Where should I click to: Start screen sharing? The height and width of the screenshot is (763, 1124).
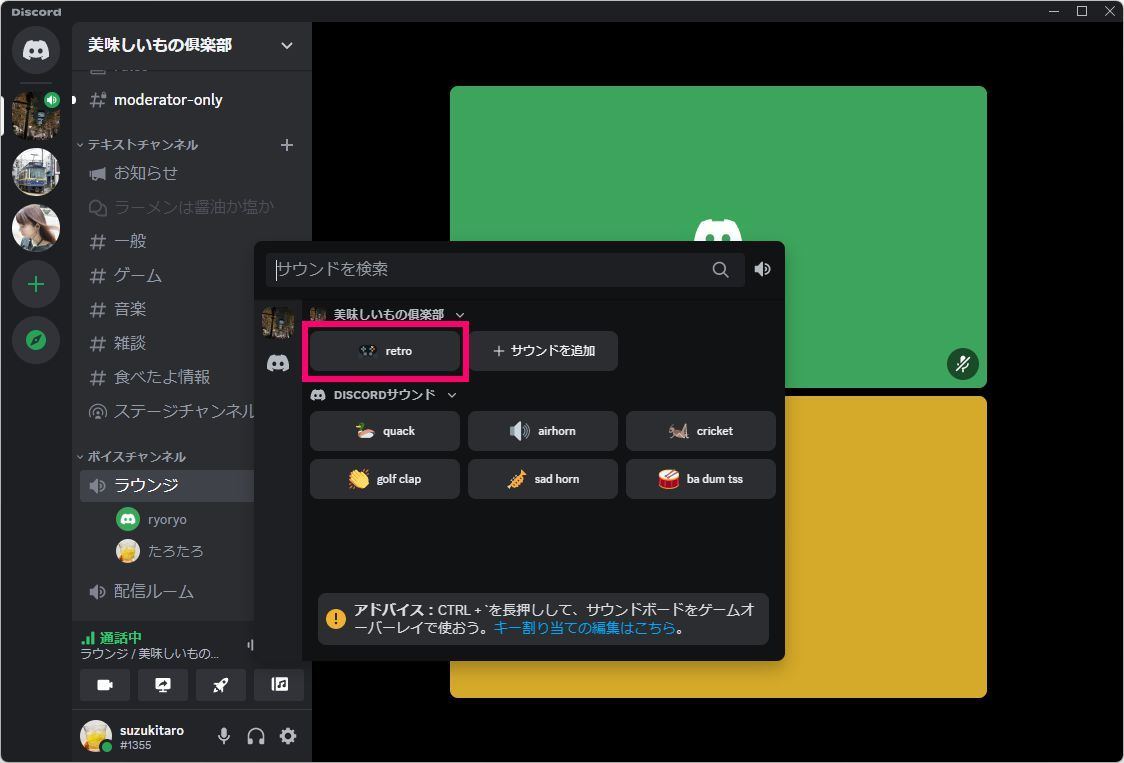point(163,685)
